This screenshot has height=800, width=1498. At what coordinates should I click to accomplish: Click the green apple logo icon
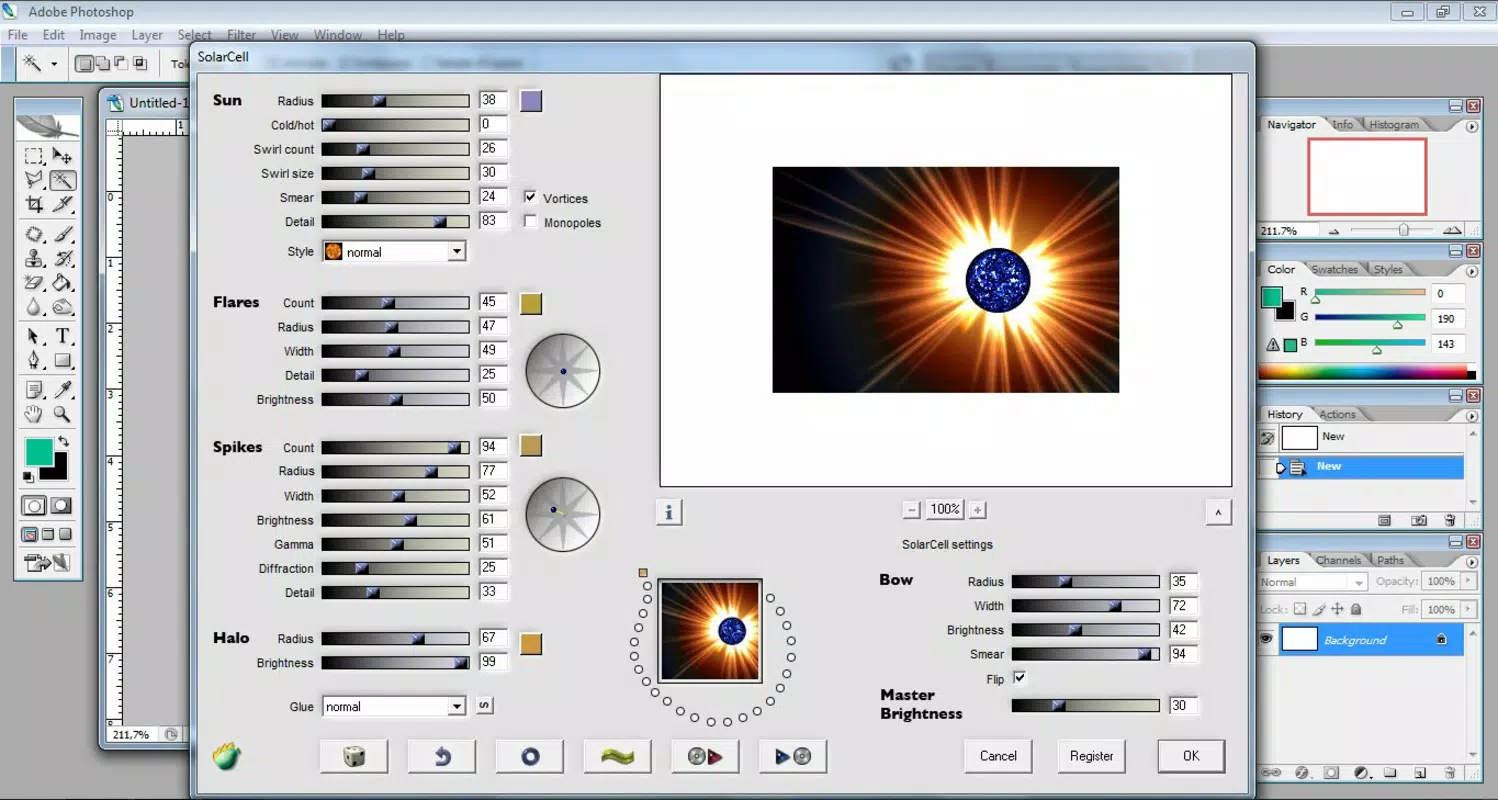point(227,756)
